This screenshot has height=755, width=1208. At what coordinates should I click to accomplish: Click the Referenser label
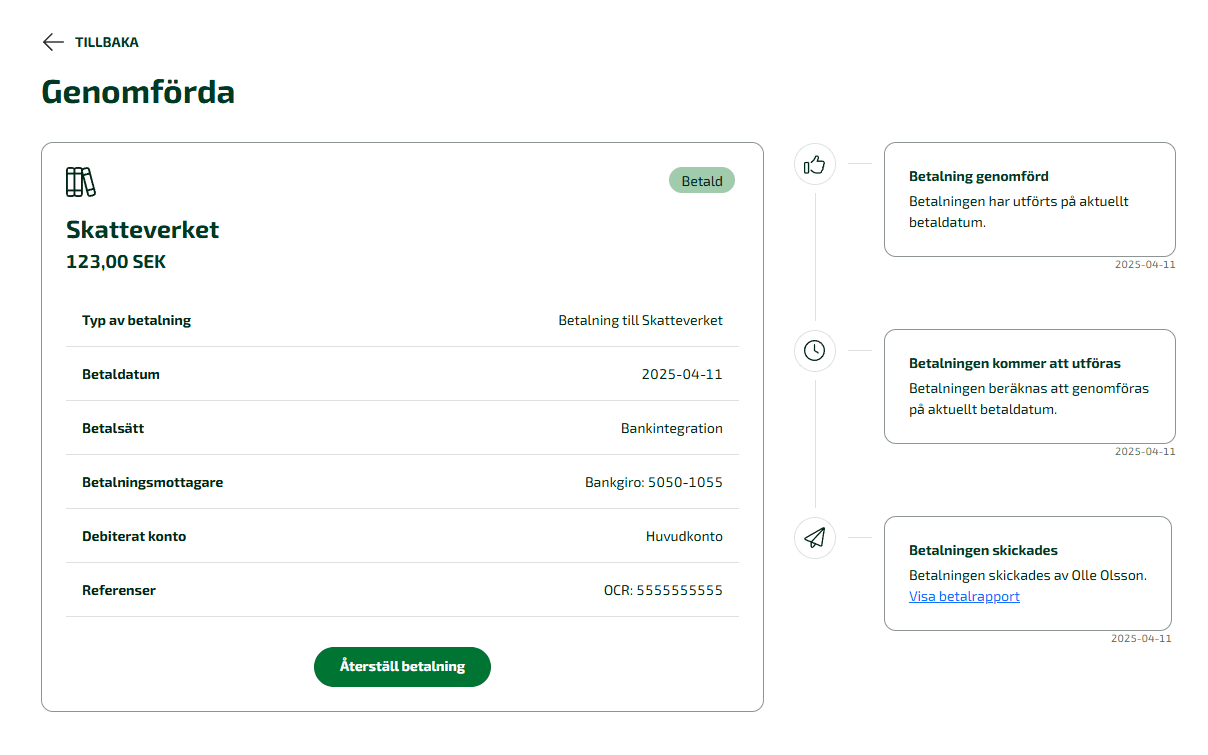coord(119,590)
